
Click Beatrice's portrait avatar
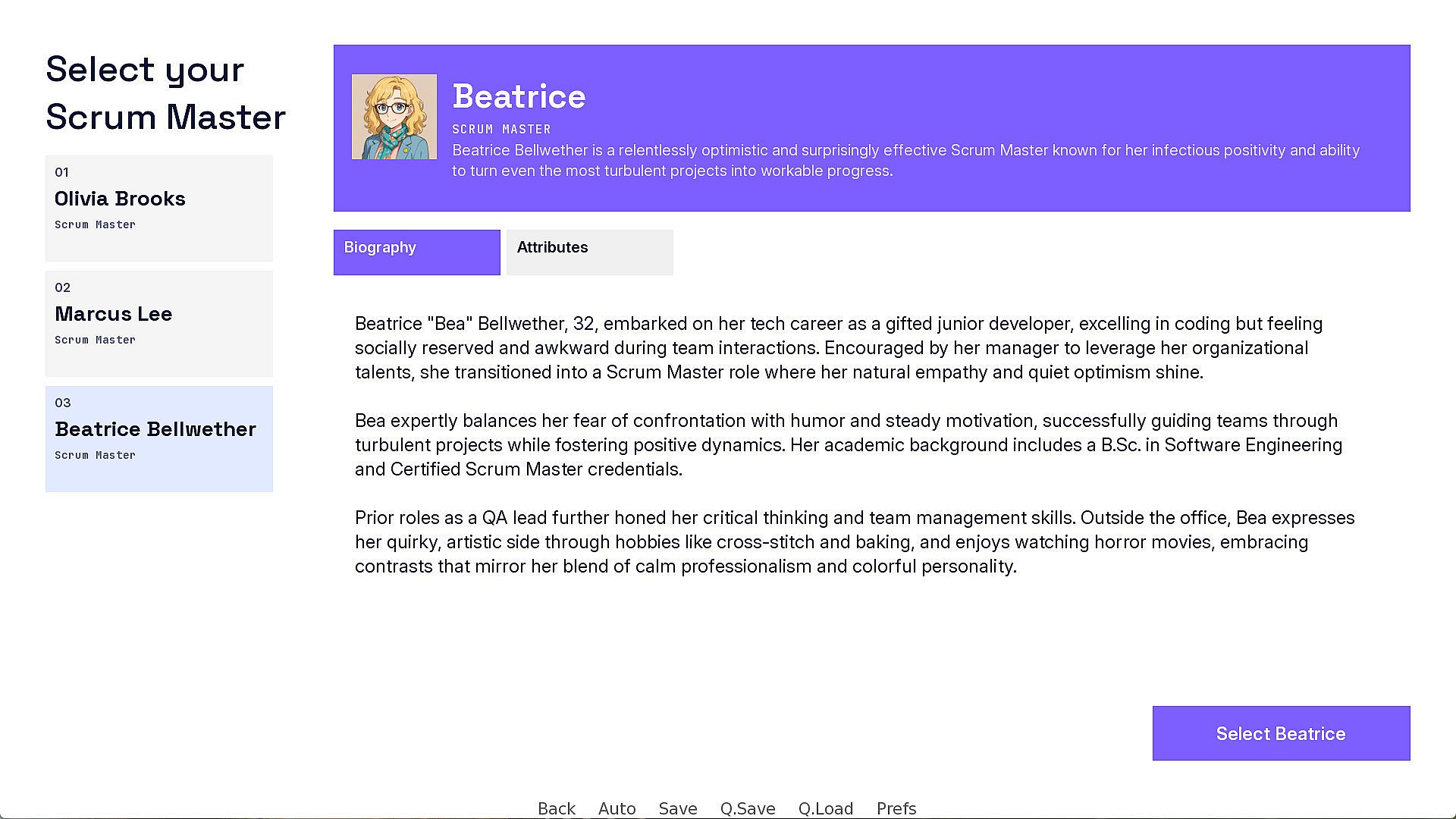pyautogui.click(x=394, y=117)
